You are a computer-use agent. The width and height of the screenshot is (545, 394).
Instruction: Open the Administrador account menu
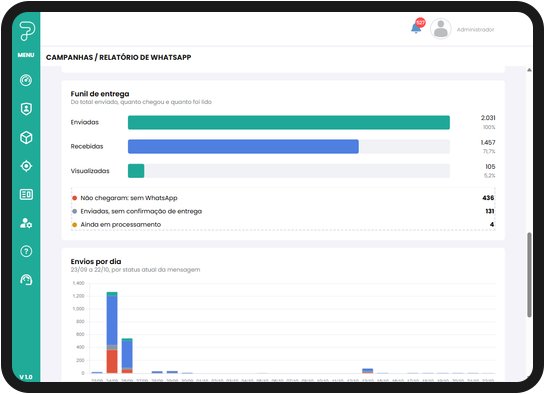coord(475,30)
